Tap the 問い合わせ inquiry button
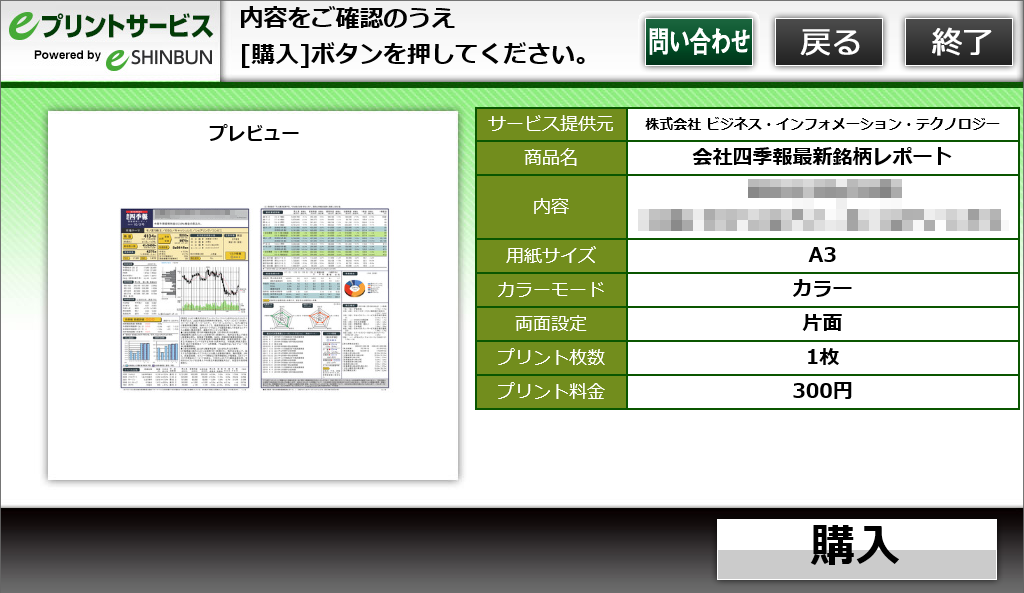 coord(699,42)
